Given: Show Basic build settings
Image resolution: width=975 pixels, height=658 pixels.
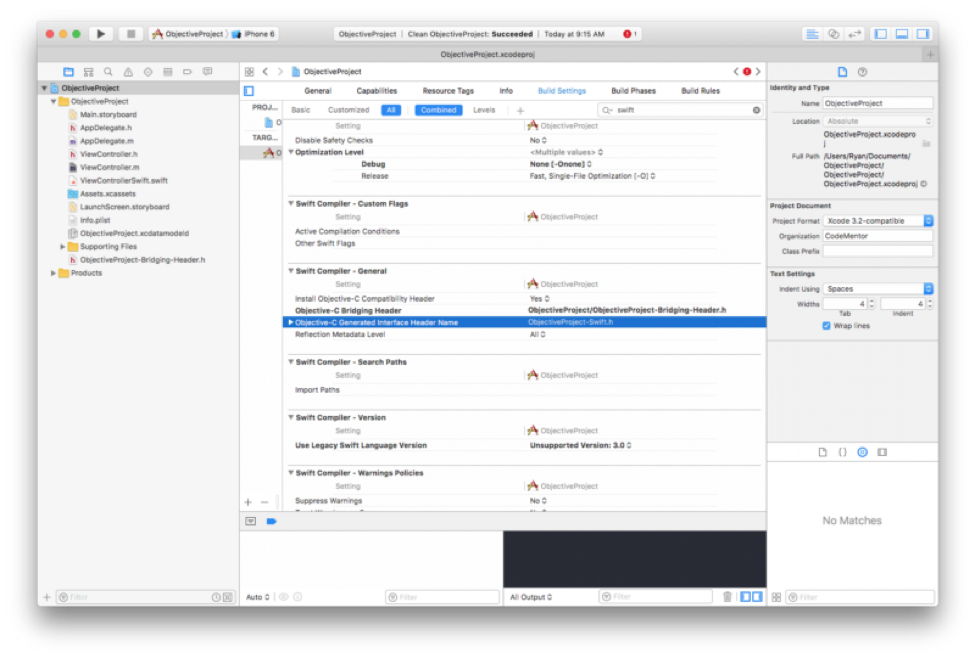Looking at the screenshot, I should [x=300, y=110].
